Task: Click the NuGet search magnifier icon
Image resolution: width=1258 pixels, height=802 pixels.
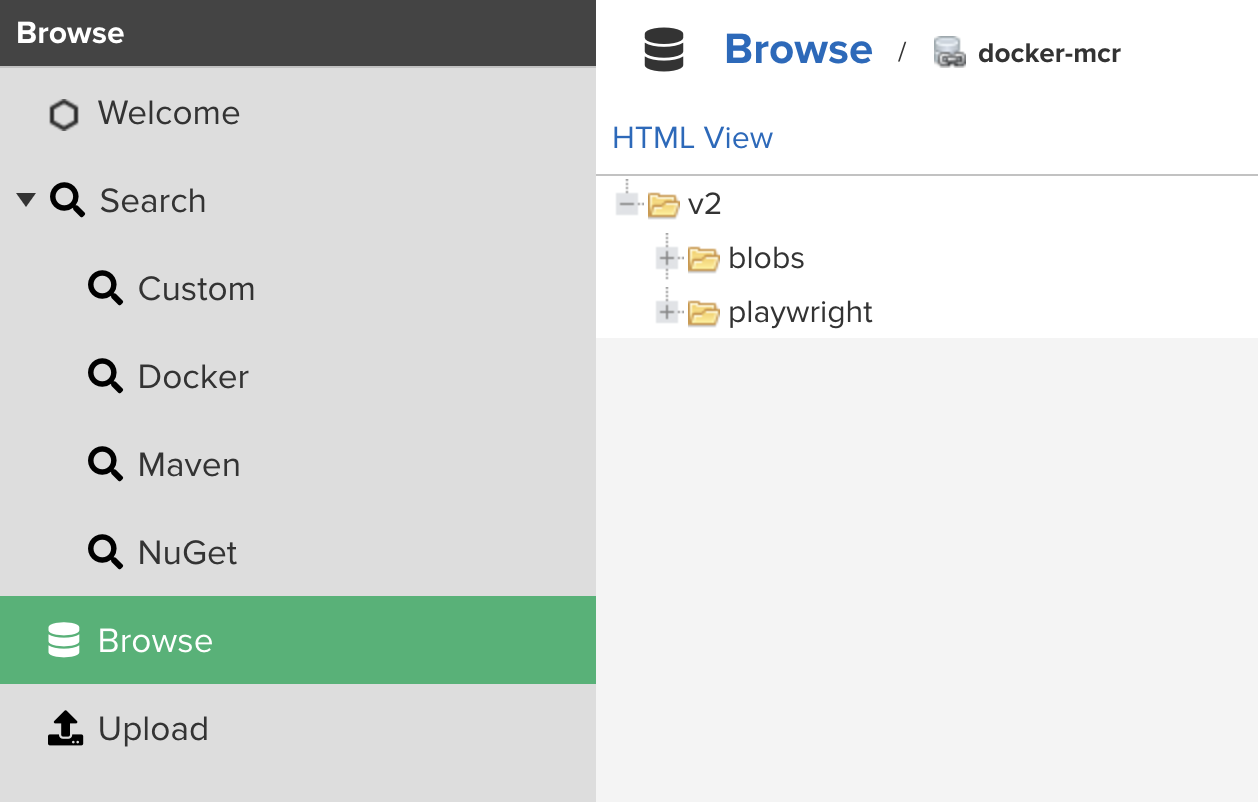Action: point(105,553)
